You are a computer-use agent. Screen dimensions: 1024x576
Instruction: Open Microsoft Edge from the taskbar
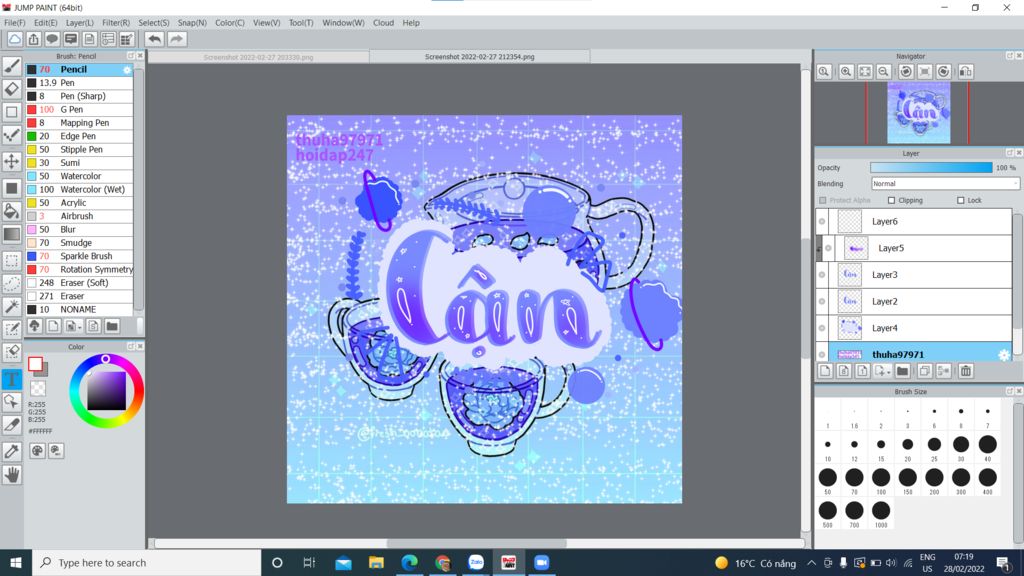pos(409,562)
